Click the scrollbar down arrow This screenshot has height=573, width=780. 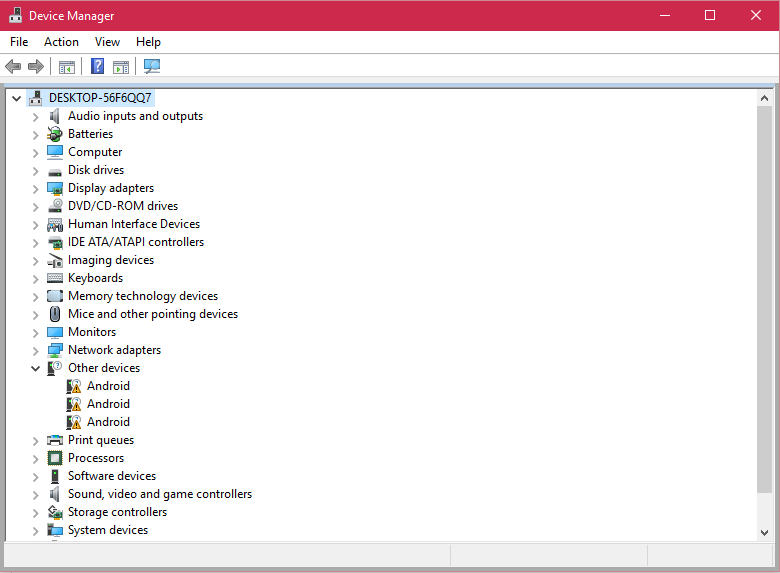(765, 533)
